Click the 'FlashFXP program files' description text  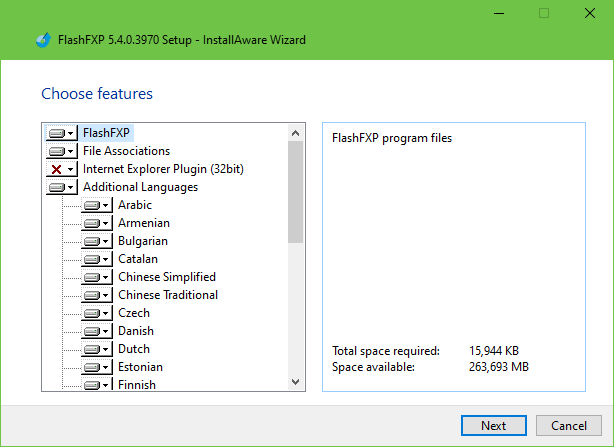(x=392, y=138)
